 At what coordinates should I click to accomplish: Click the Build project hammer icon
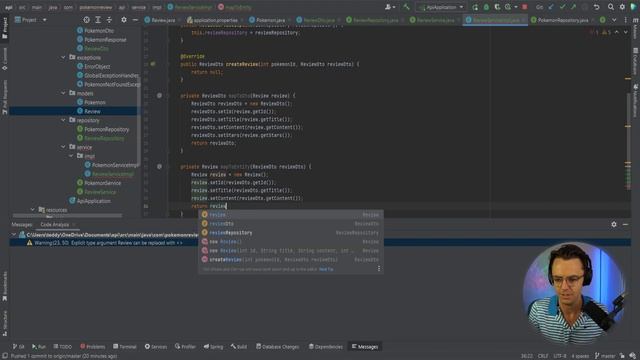click(x=406, y=7)
